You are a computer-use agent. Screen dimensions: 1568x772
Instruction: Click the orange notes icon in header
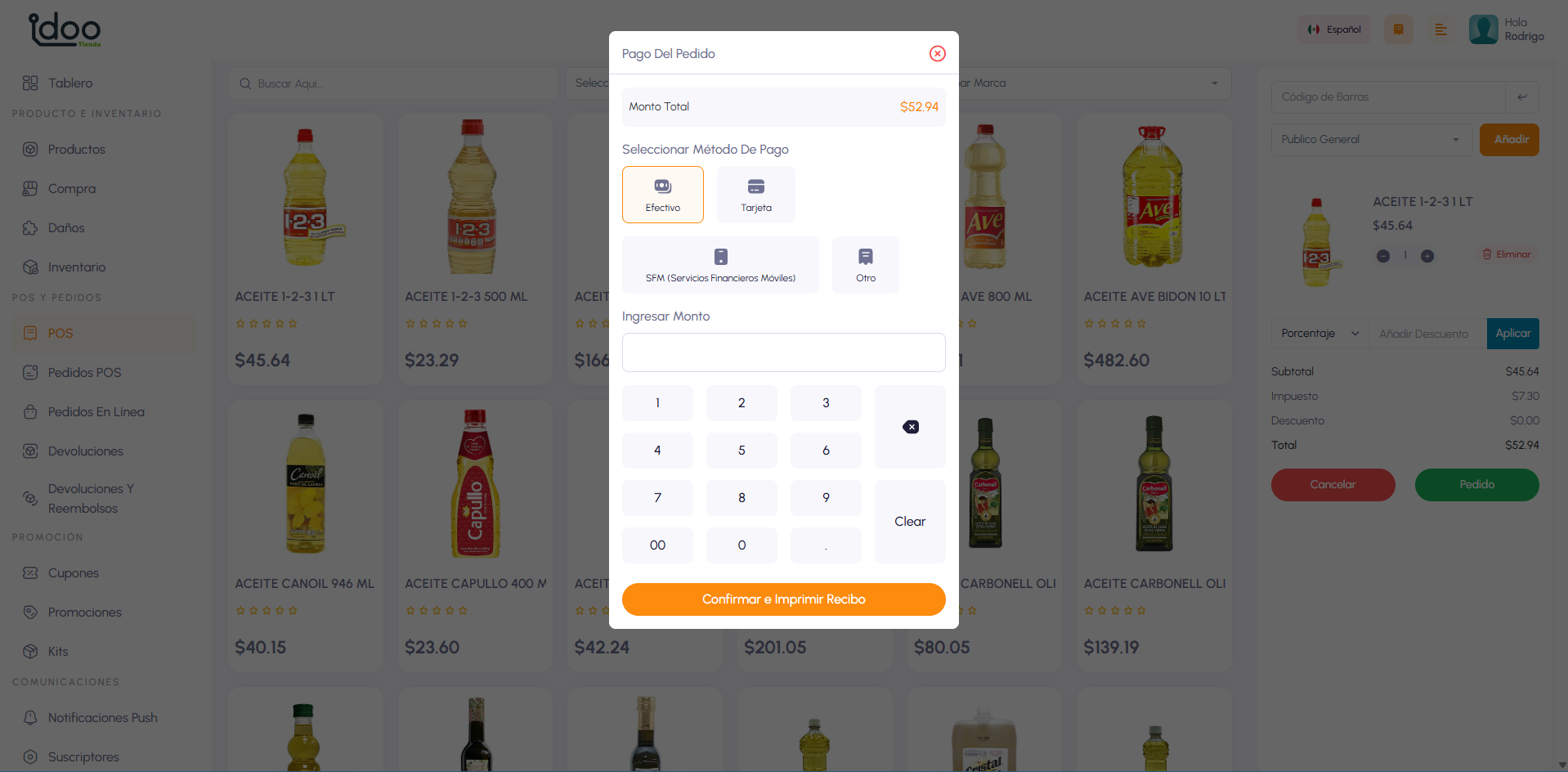point(1398,29)
